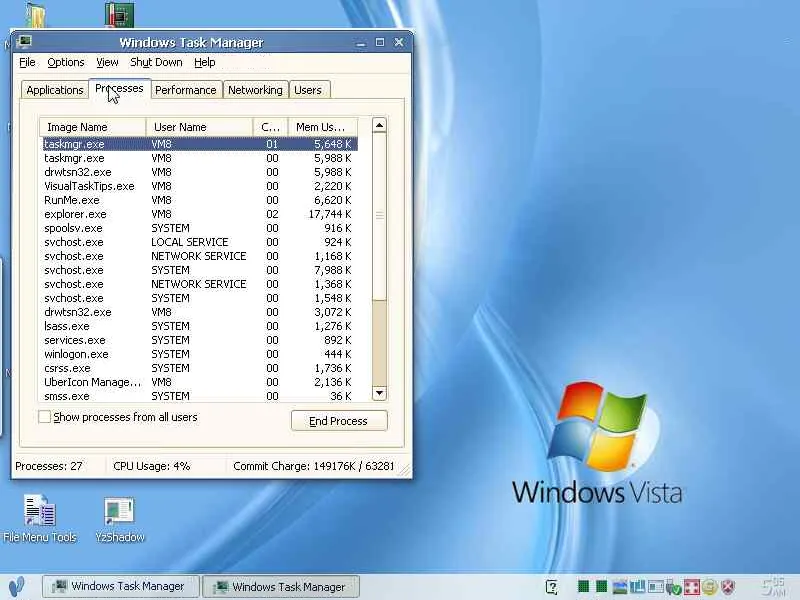Select the csrss.exe process
This screenshot has width=800, height=600.
coord(199,368)
